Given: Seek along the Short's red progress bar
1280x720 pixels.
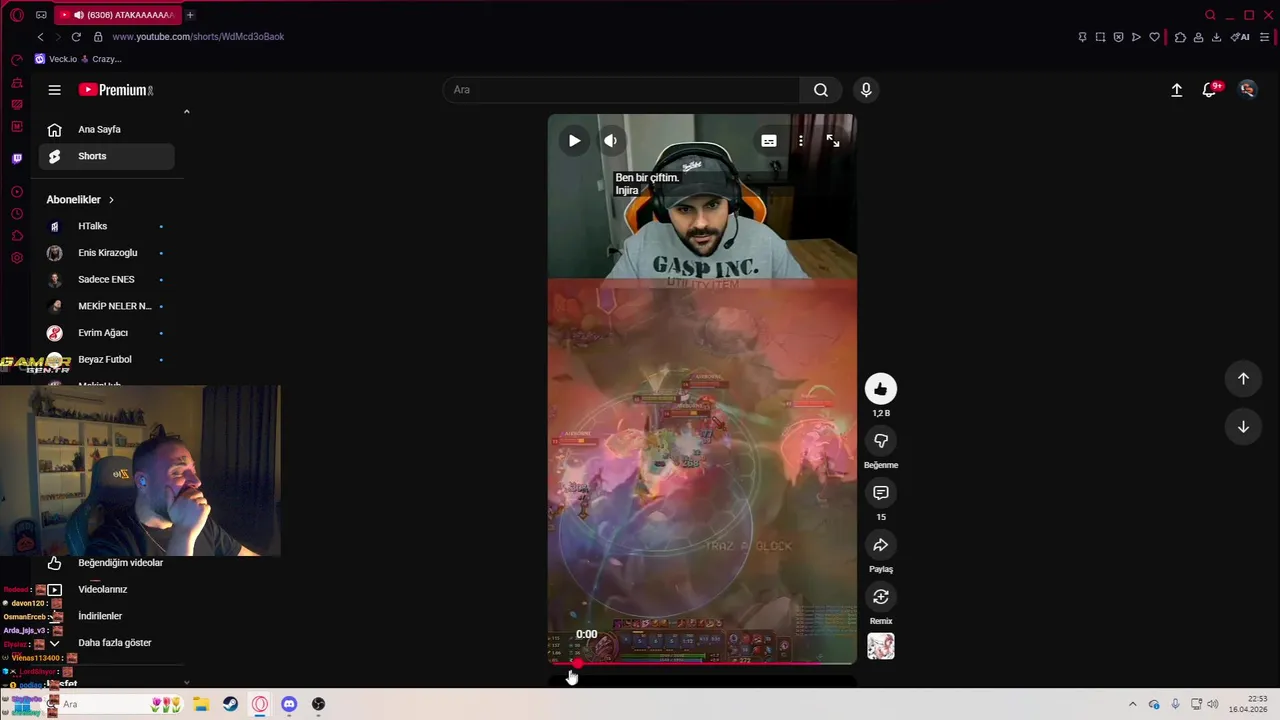Looking at the screenshot, I should [702, 662].
